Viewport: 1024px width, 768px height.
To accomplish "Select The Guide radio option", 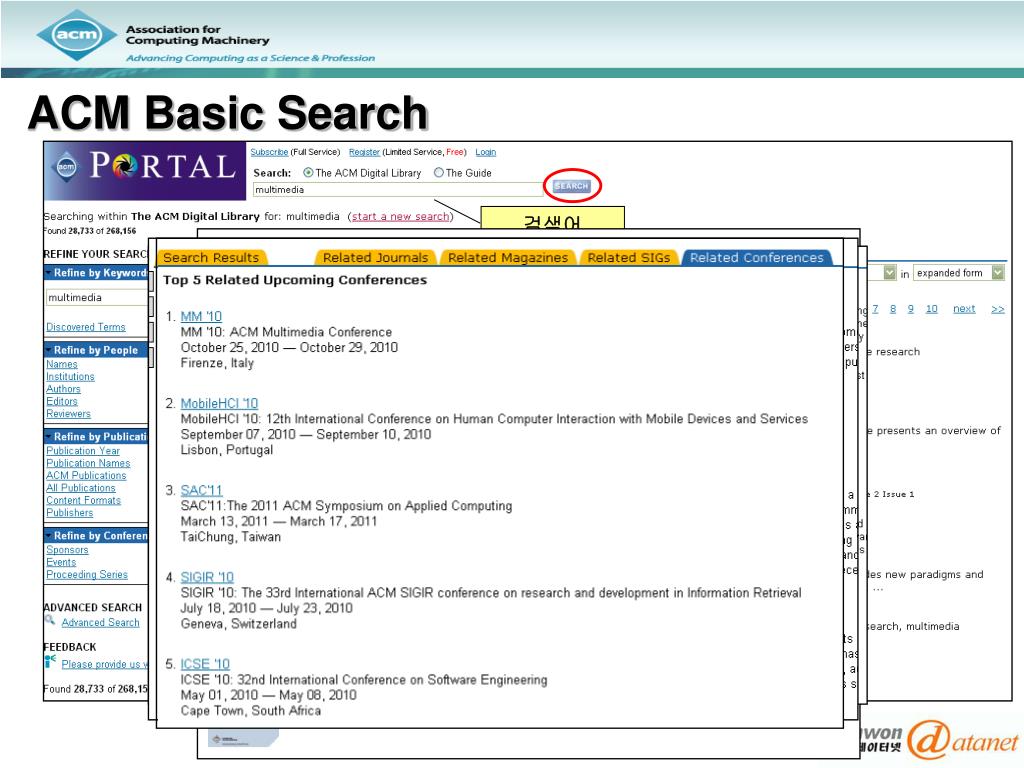I will point(439,172).
